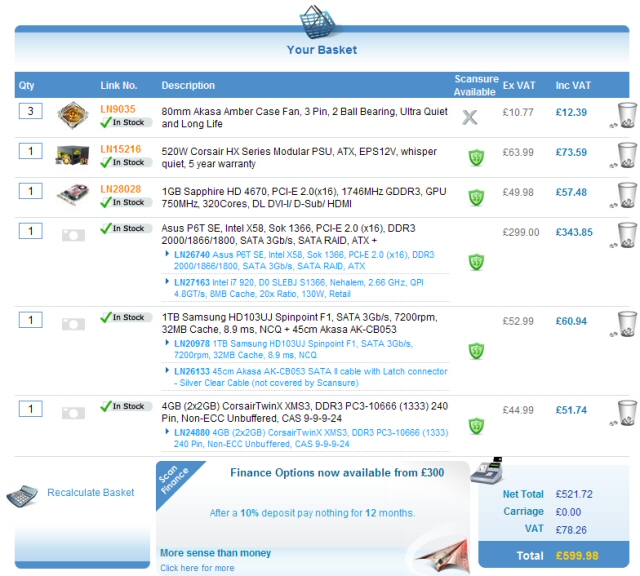640x576 pixels.
Task: Select quantity field for CorsairTwinX memory
Action: click(x=30, y=409)
